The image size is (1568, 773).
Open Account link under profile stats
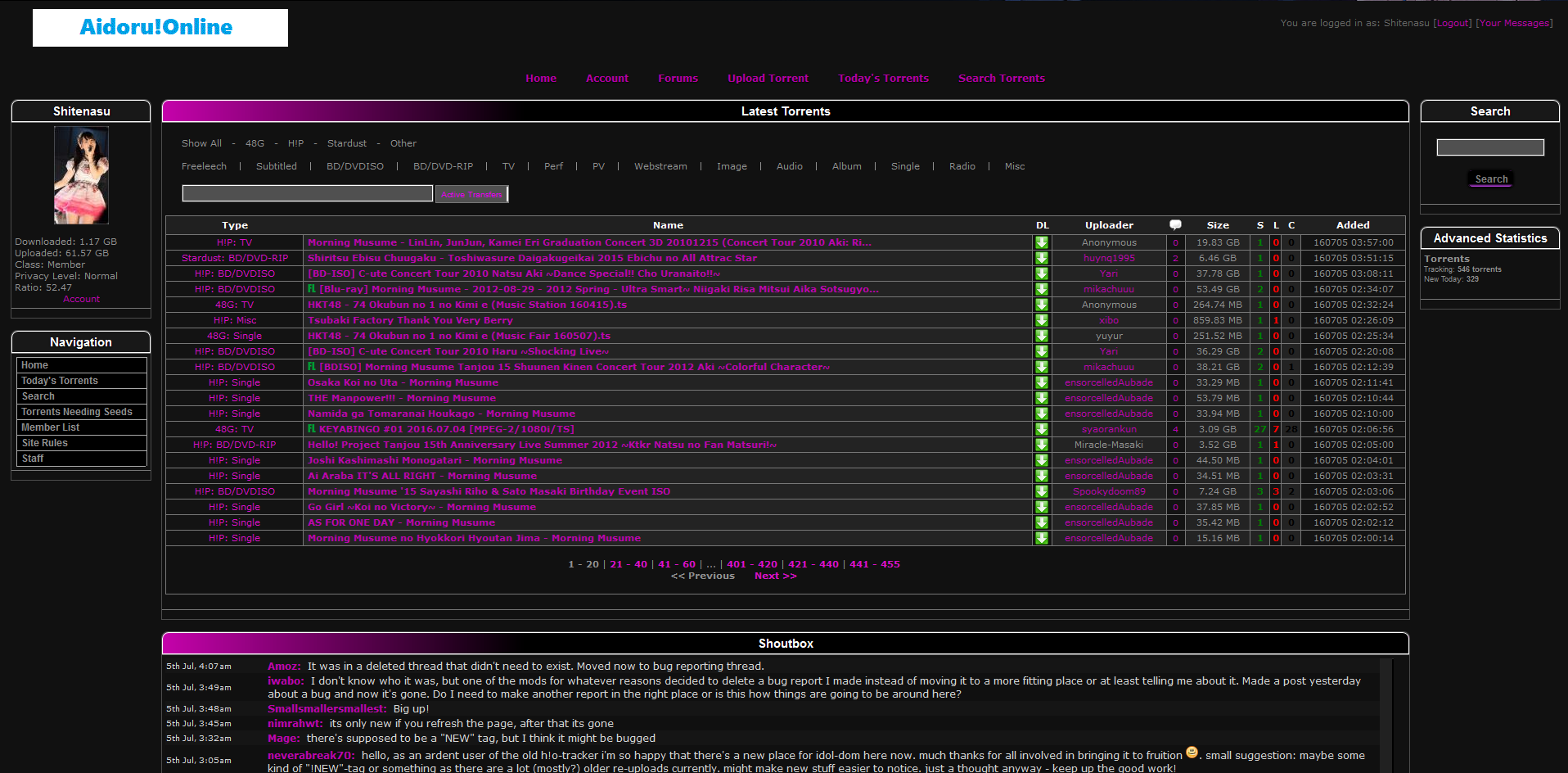(x=81, y=299)
